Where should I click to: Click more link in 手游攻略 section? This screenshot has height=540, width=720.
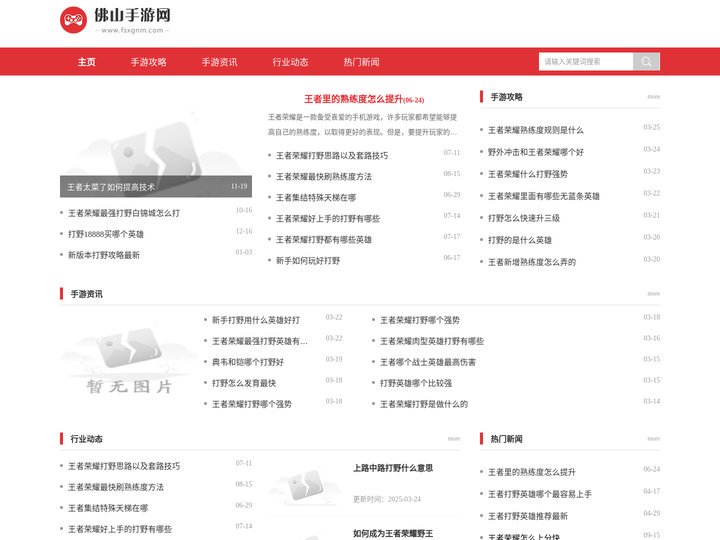tap(653, 97)
